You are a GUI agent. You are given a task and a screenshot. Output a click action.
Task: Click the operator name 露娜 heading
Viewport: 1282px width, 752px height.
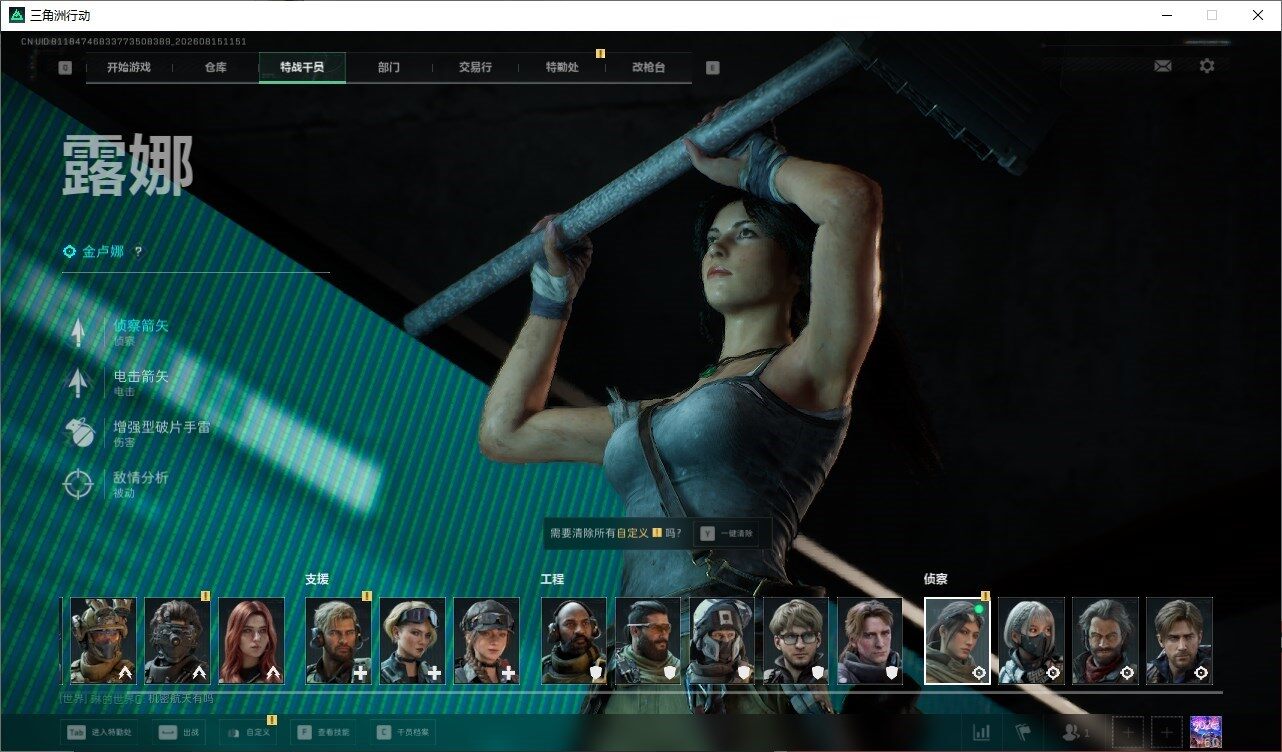pos(127,165)
